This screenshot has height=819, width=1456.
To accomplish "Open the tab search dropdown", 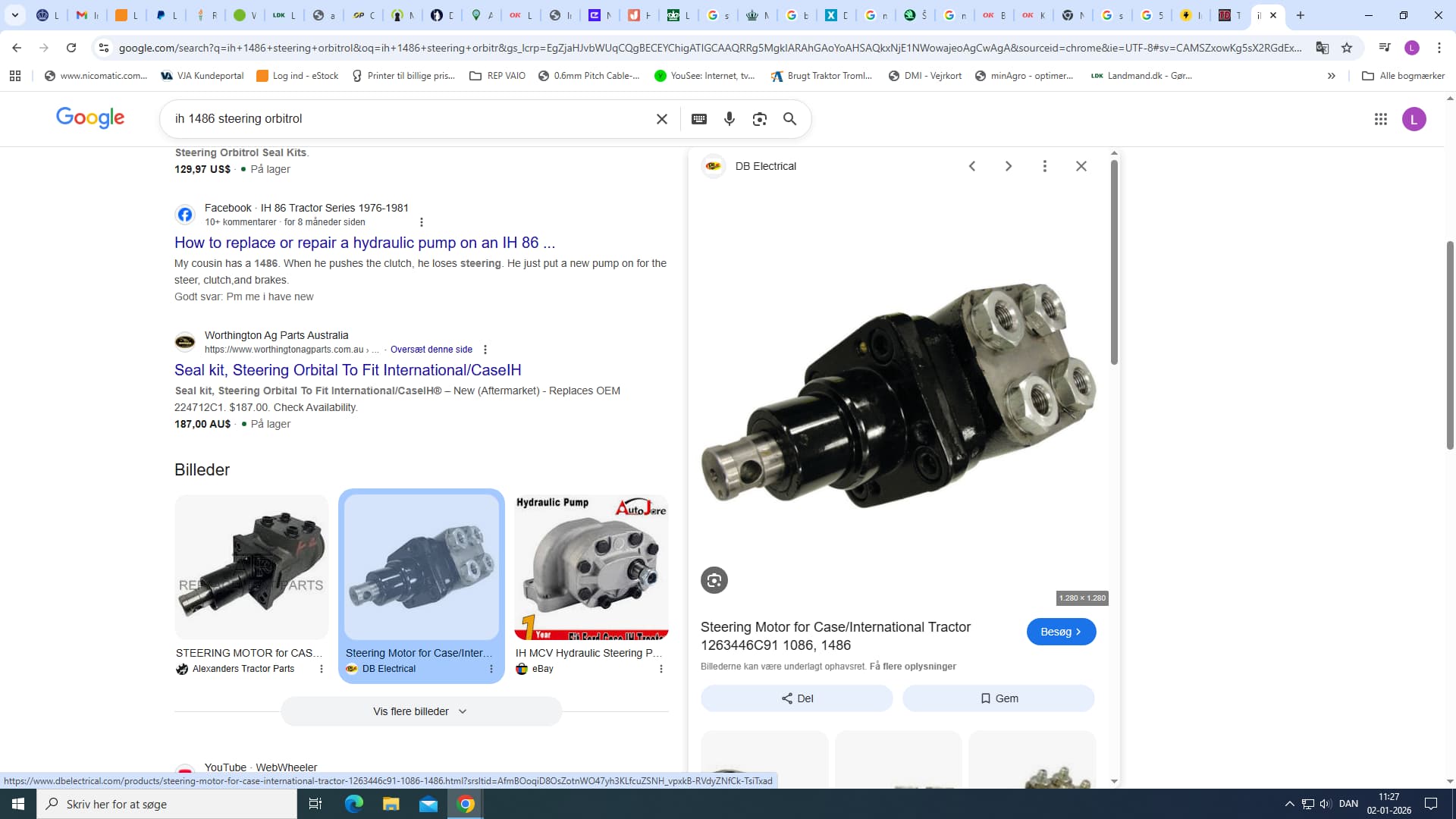I will (x=15, y=15).
